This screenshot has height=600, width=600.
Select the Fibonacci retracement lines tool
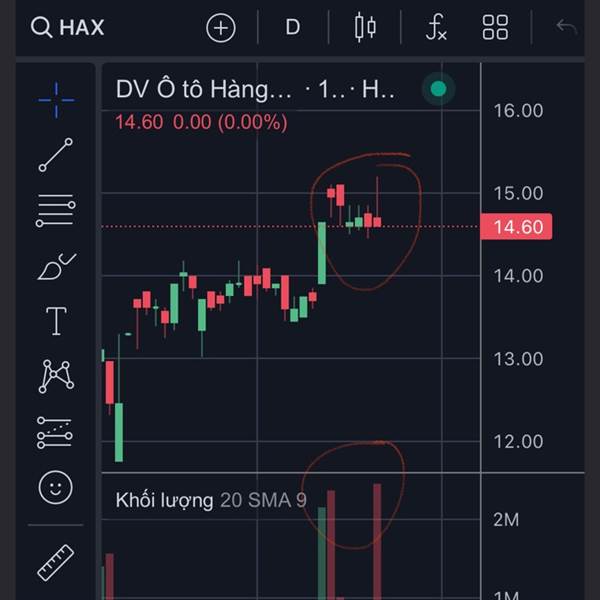(55, 210)
